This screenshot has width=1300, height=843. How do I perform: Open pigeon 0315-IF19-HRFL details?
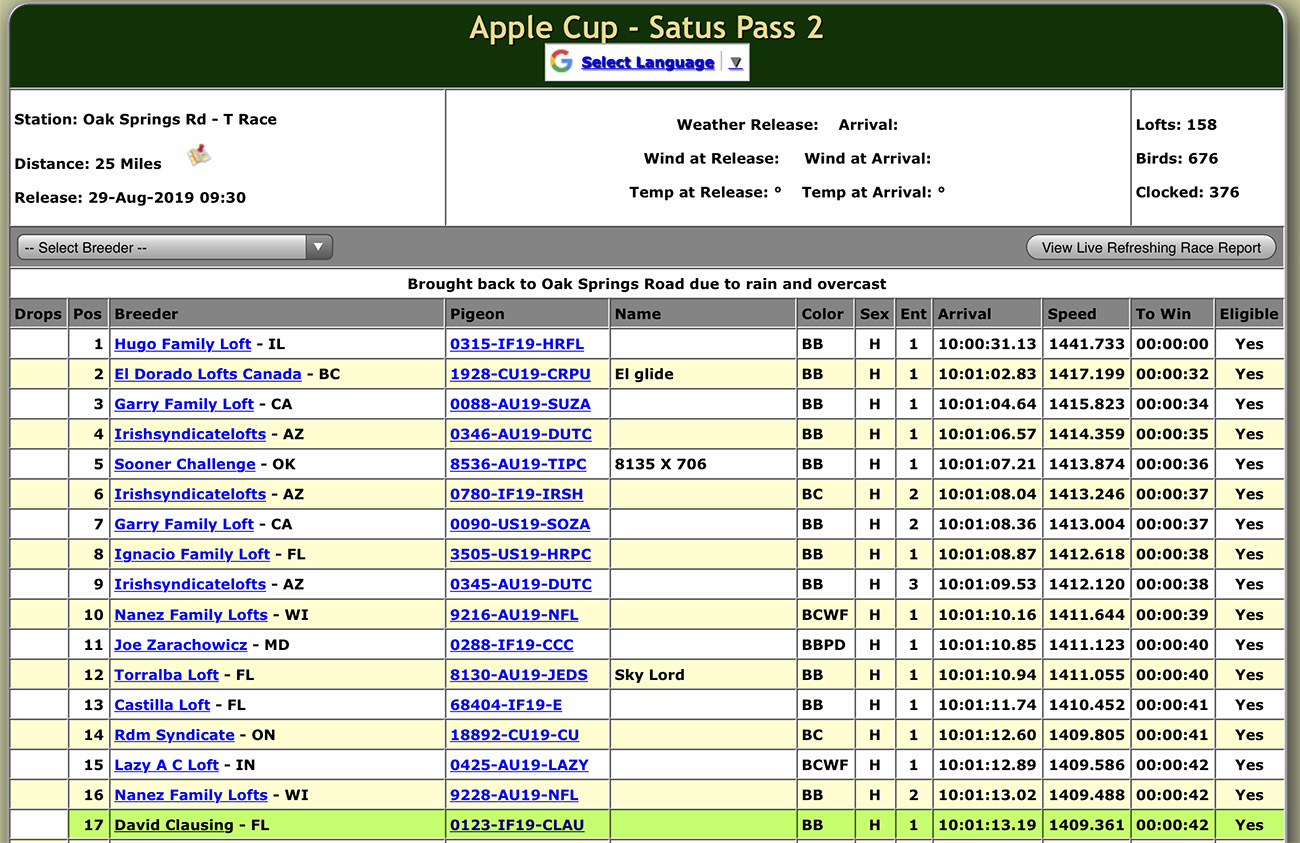pos(516,344)
